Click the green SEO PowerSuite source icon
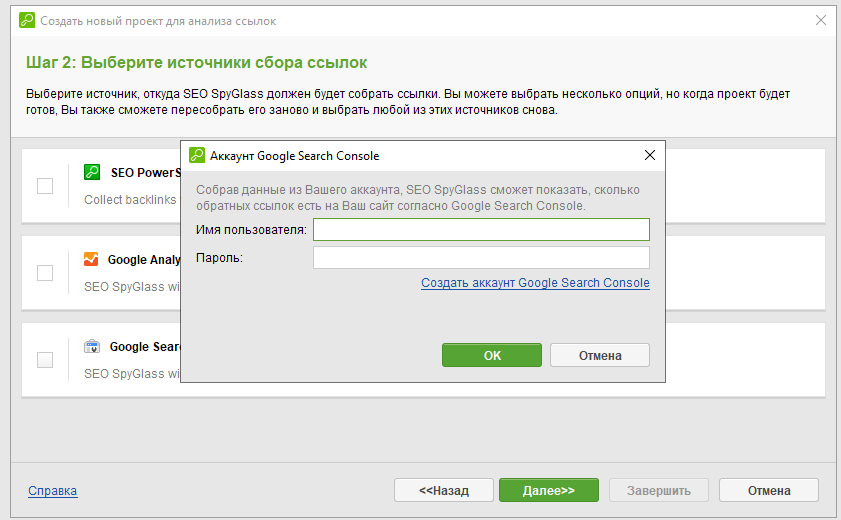841x520 pixels. pyautogui.click(x=92, y=172)
